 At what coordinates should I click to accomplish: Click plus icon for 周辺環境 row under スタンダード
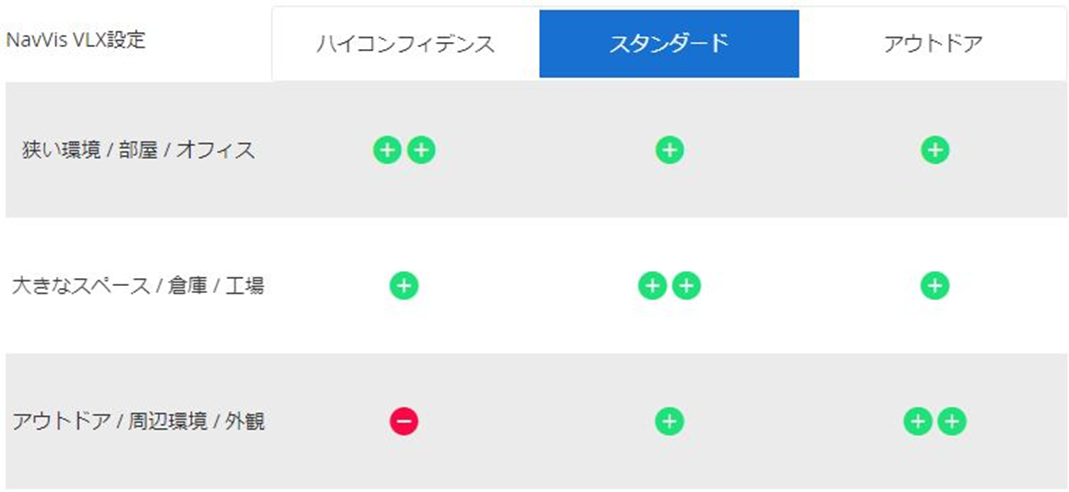669,422
